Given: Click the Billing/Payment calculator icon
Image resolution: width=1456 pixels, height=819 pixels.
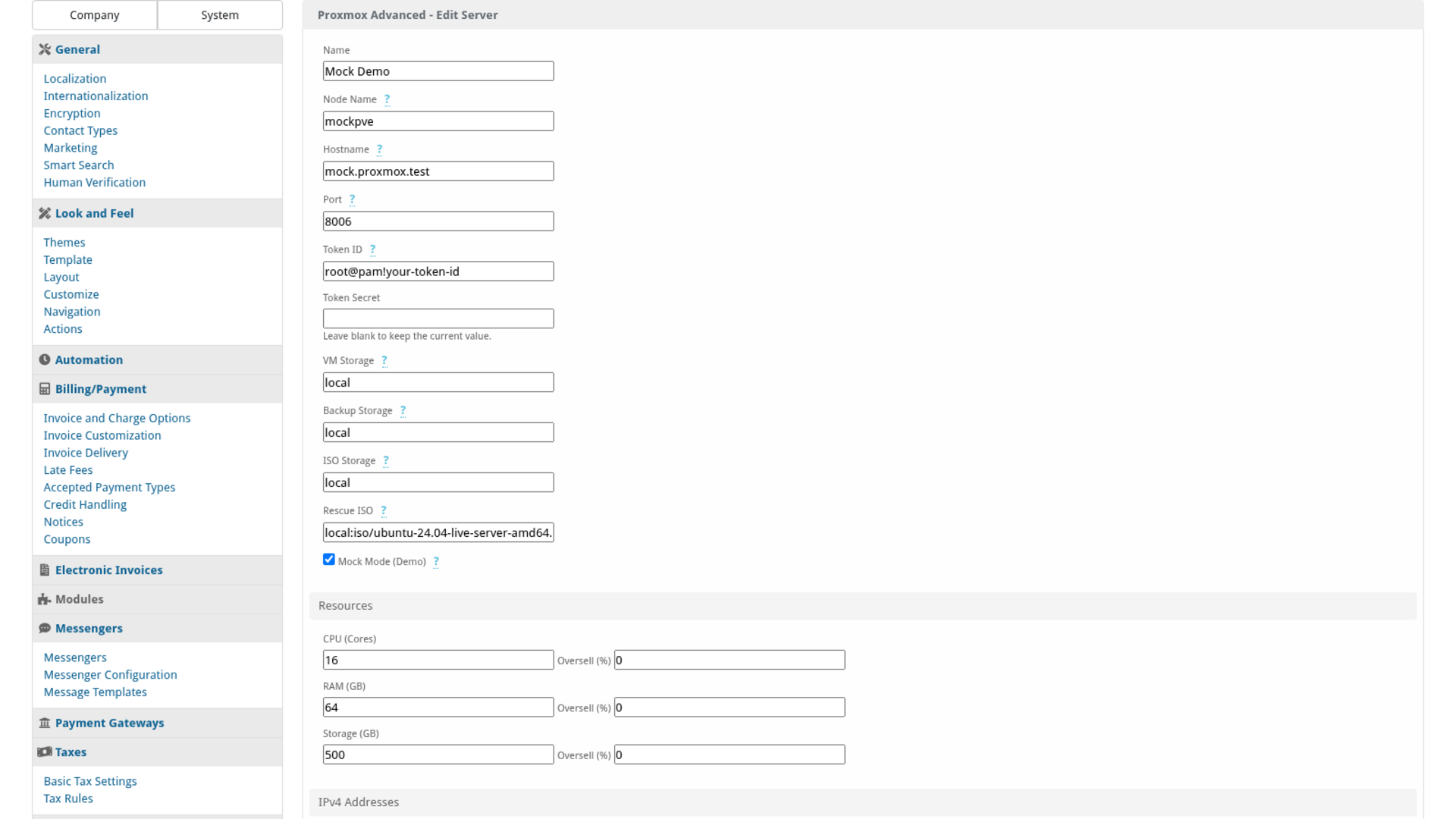Looking at the screenshot, I should (45, 389).
